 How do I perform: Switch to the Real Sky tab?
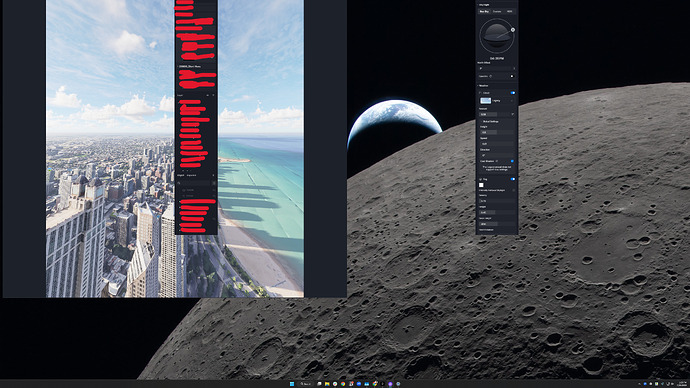pos(484,11)
